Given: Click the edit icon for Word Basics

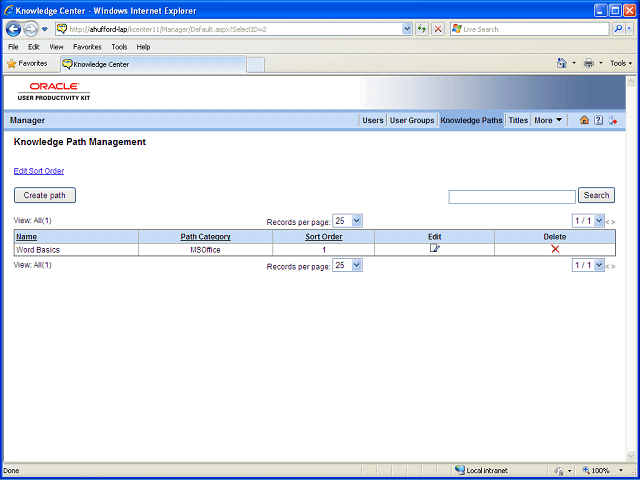Looking at the screenshot, I should 435,248.
